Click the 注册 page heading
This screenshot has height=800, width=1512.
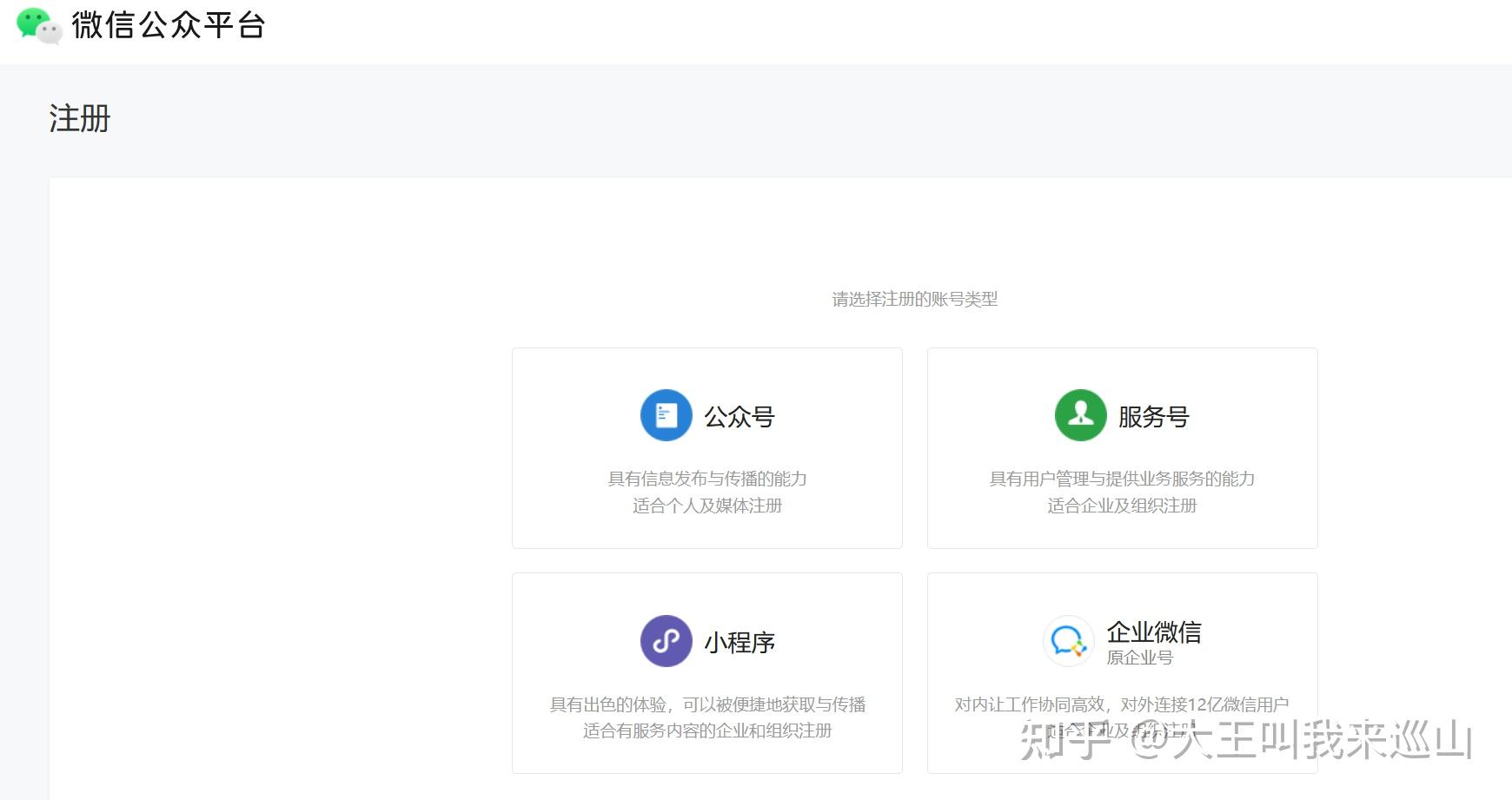80,119
